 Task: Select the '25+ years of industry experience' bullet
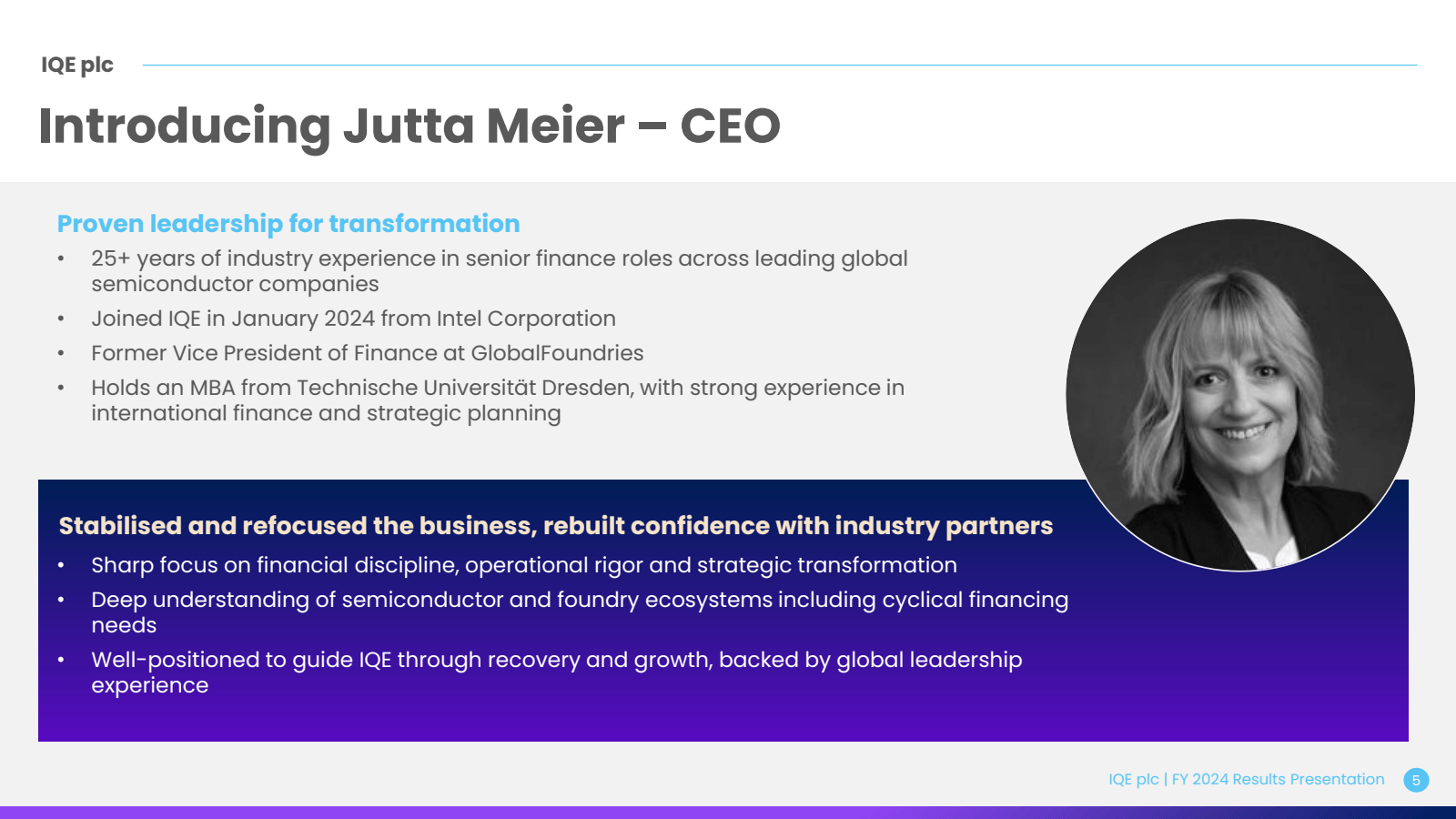500,271
